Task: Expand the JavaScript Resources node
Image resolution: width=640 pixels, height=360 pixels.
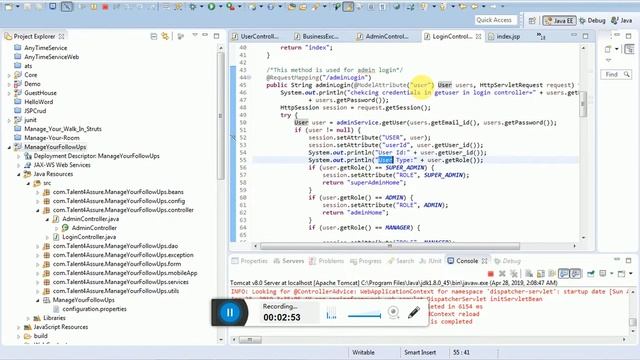Action: coord(19,327)
